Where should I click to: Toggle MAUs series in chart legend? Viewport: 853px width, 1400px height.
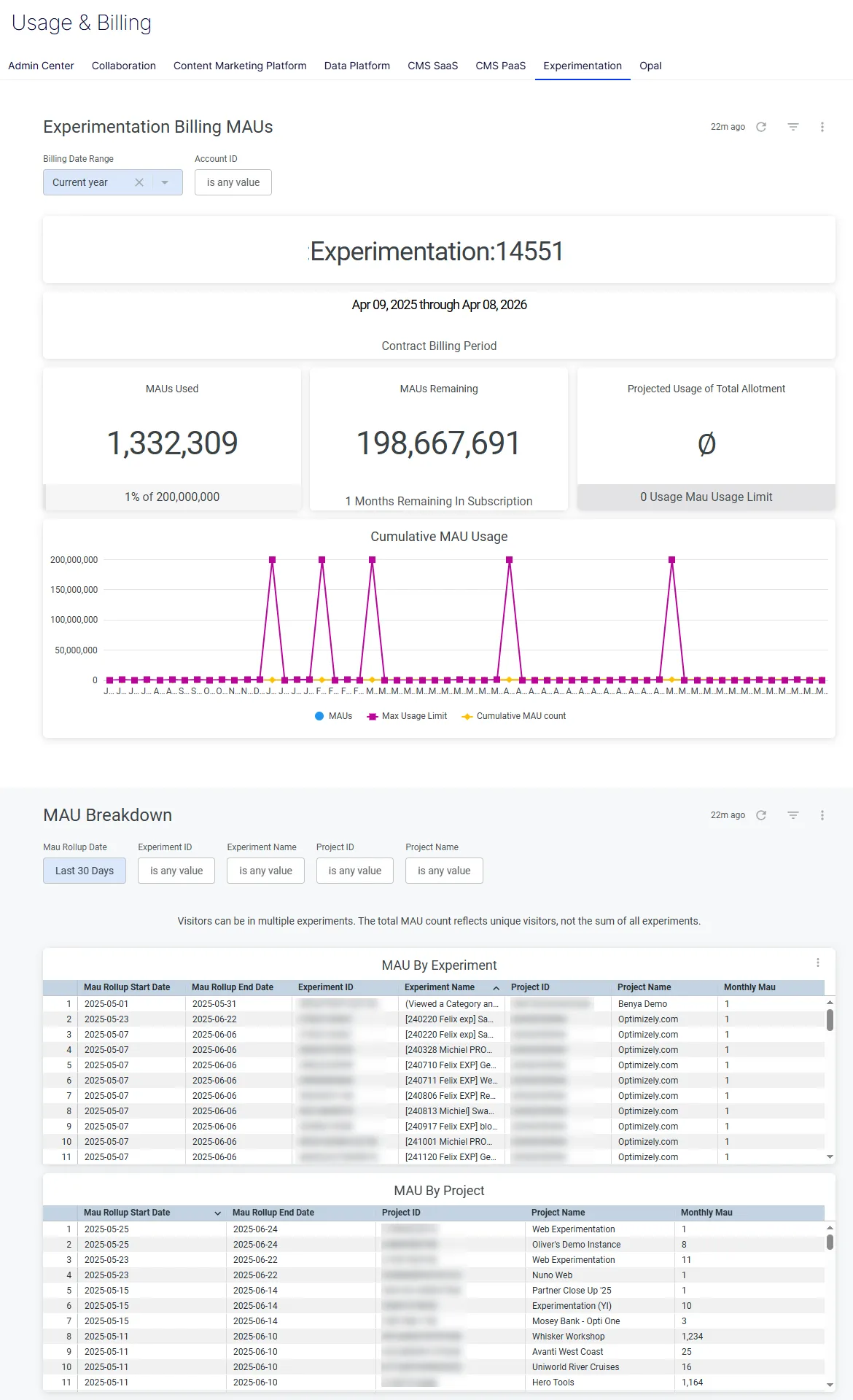click(x=333, y=716)
